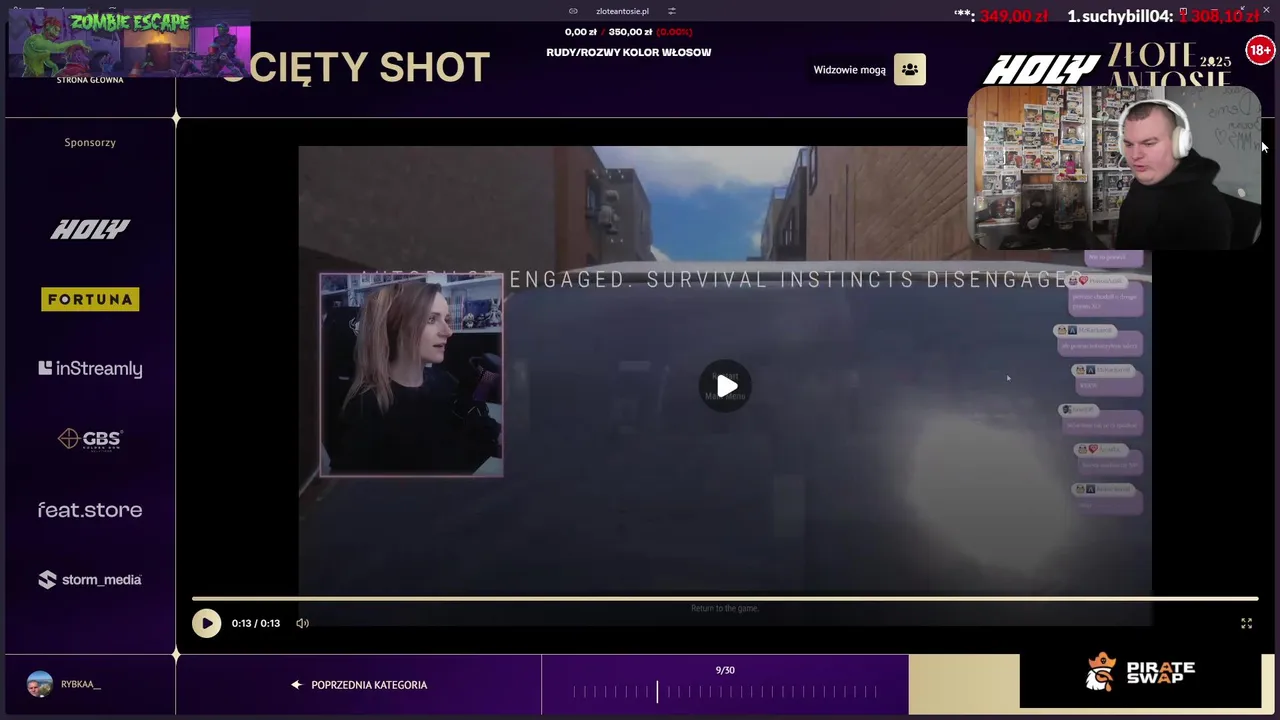Open the inStreamly sponsor logo
Viewport: 1280px width, 720px height.
tap(90, 369)
